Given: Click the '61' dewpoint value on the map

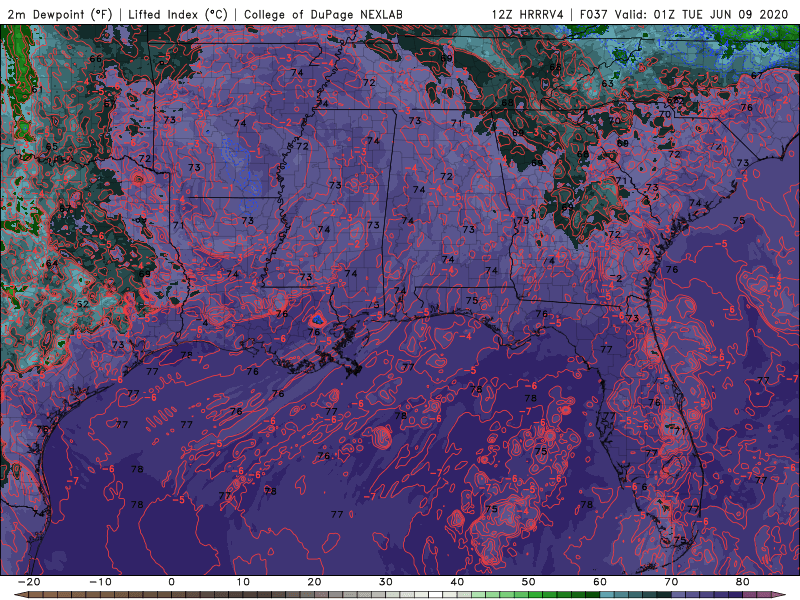Looking at the screenshot, I should (x=37, y=89).
